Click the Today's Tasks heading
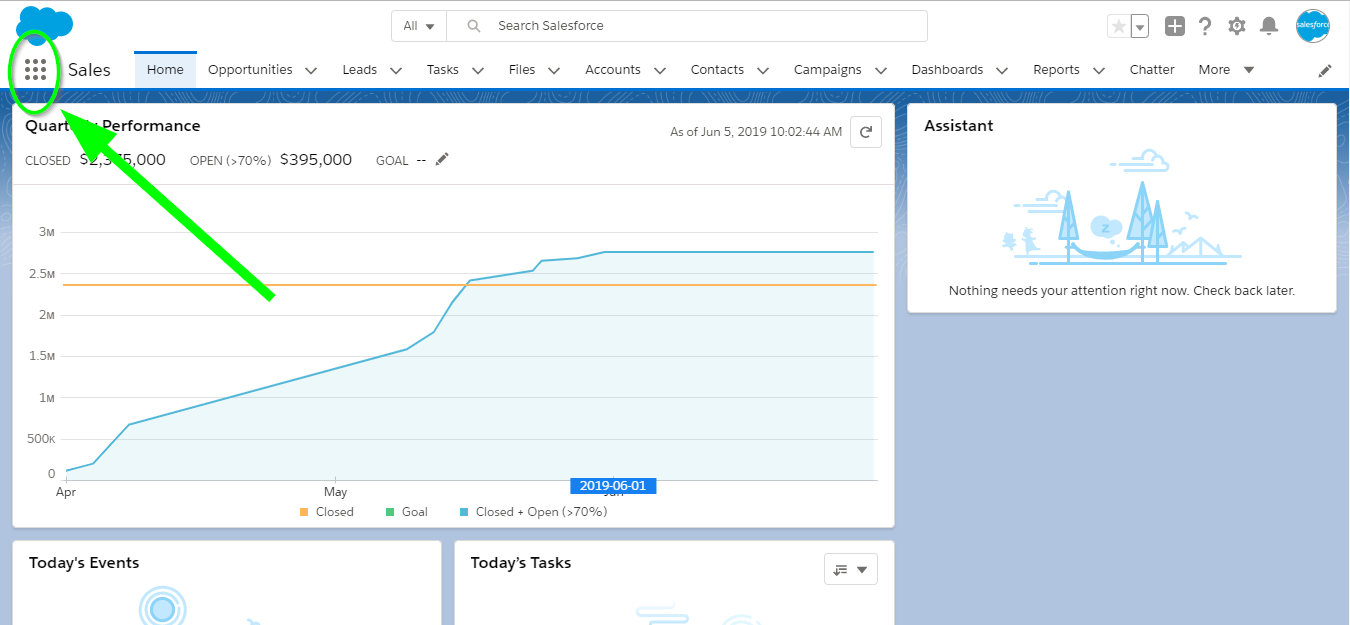 (x=521, y=563)
